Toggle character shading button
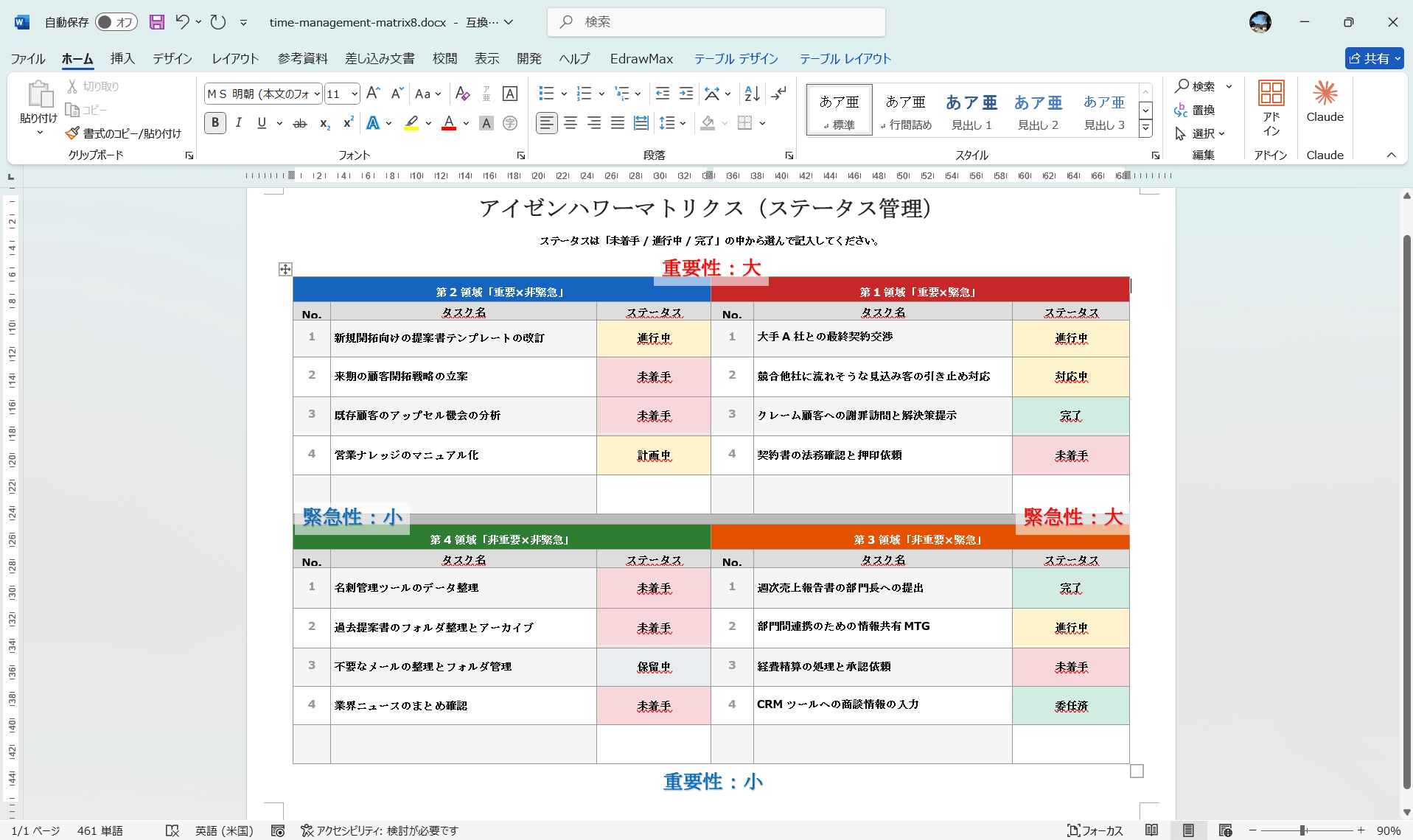This screenshot has height=840, width=1413. tap(486, 123)
